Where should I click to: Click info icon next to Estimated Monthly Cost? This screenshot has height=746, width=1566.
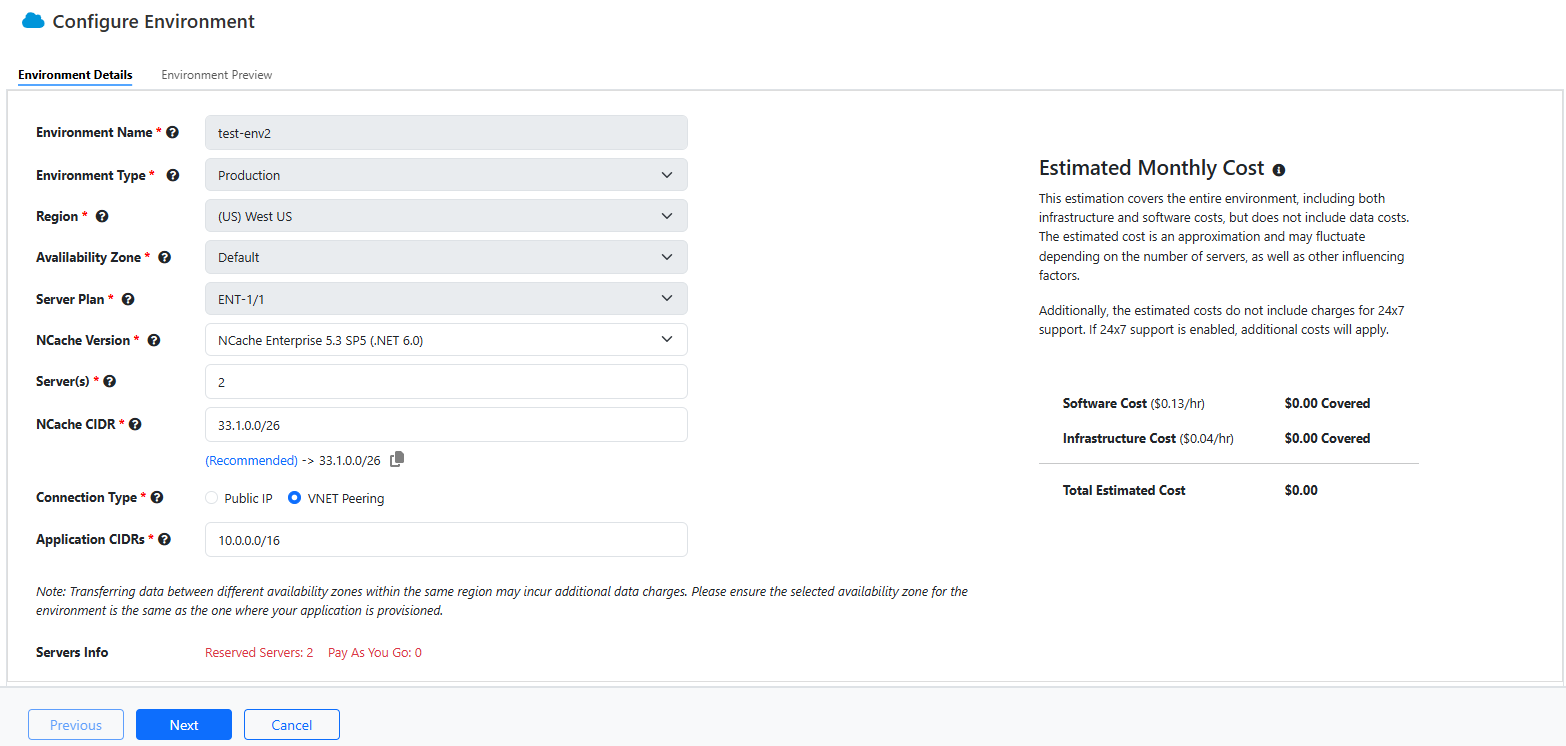[1278, 170]
